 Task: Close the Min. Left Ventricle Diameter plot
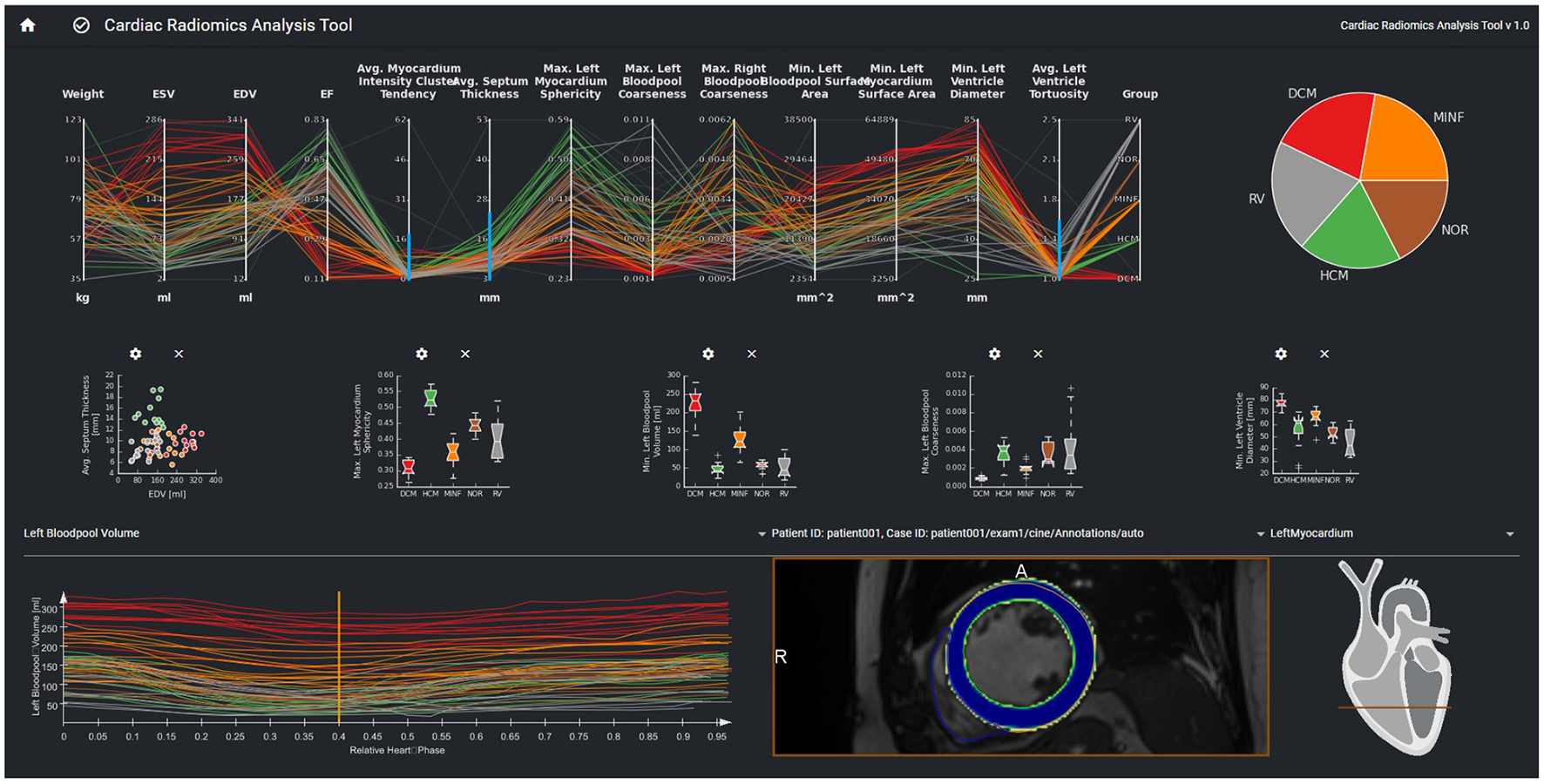tap(1324, 354)
